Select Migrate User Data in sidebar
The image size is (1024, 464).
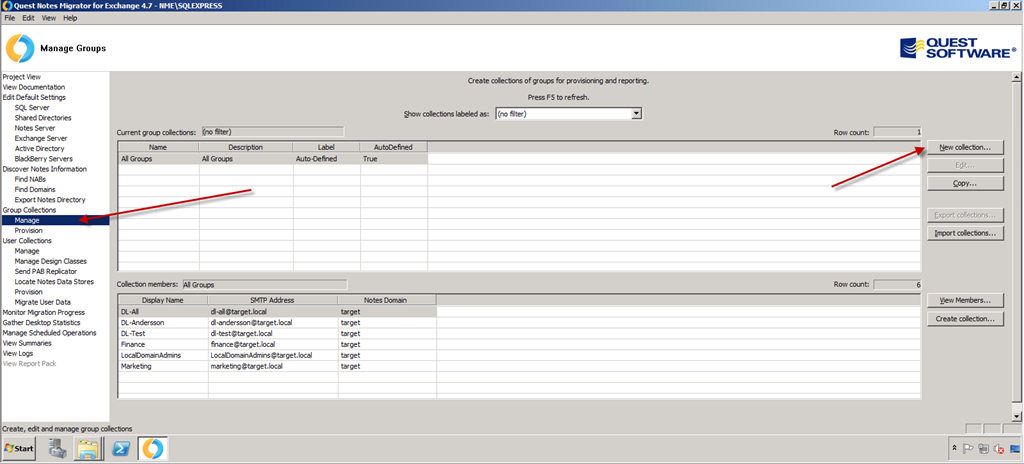[x=42, y=302]
